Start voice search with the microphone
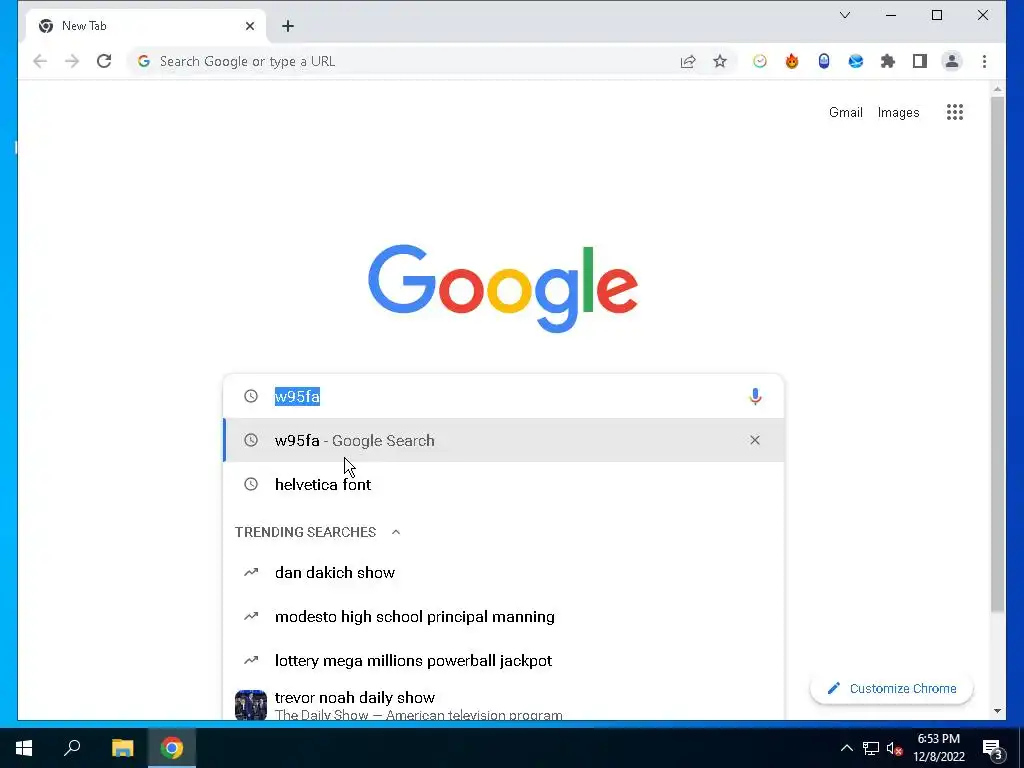The height and width of the screenshot is (768, 1024). point(755,396)
